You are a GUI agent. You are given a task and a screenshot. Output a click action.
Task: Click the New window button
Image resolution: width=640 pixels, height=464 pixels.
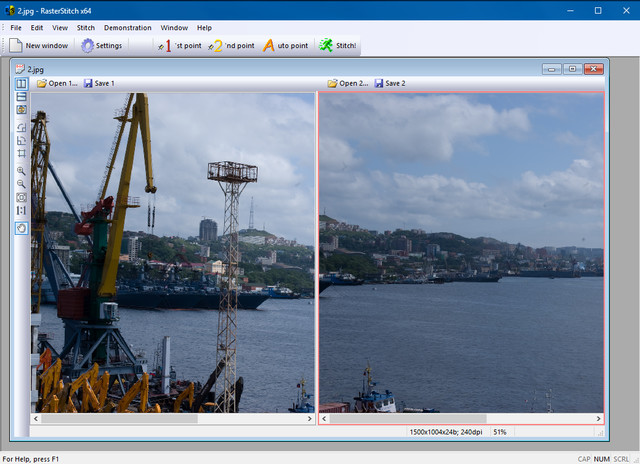[x=38, y=45]
